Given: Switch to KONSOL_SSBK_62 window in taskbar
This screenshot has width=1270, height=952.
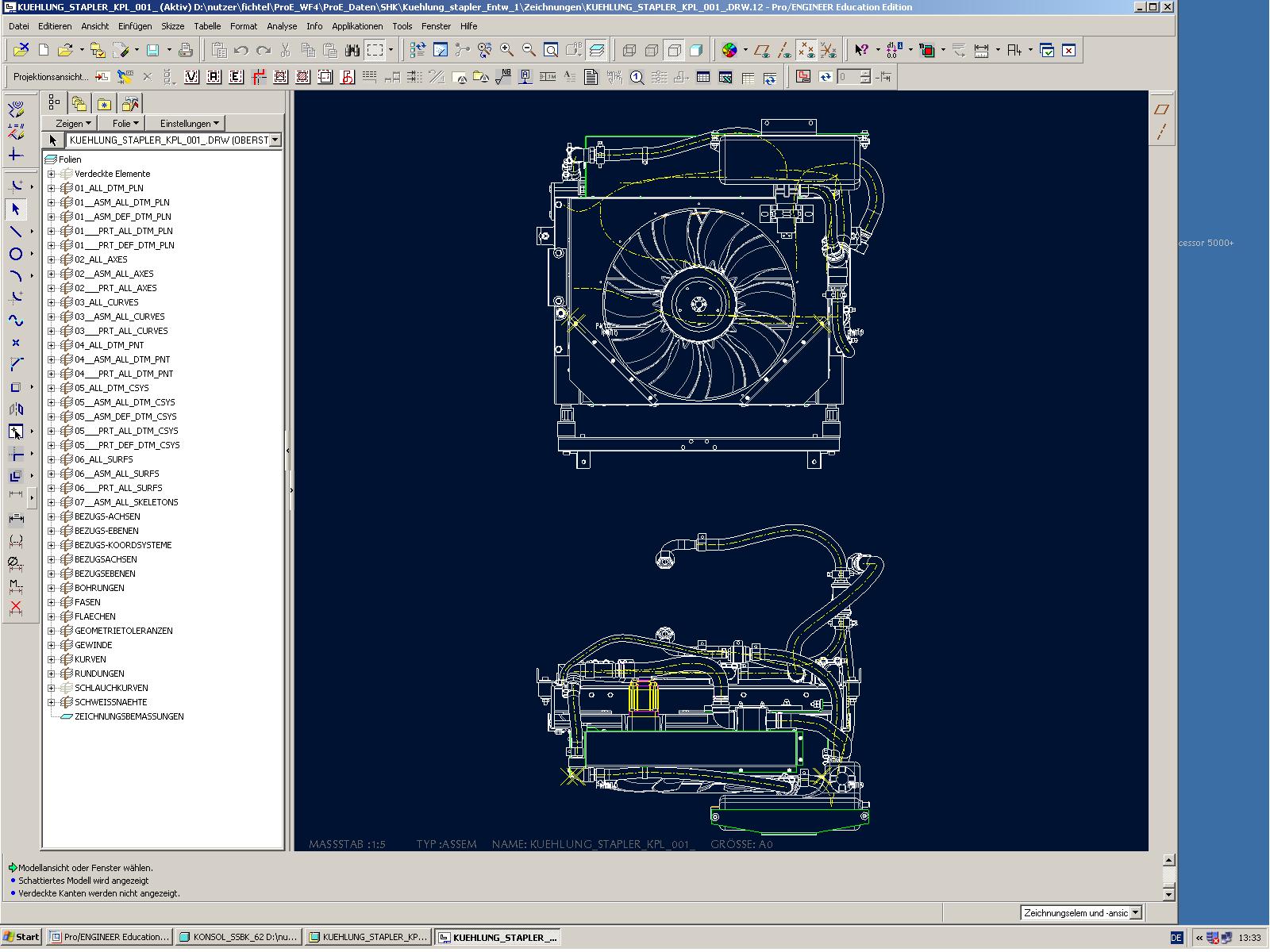Looking at the screenshot, I should tap(238, 937).
